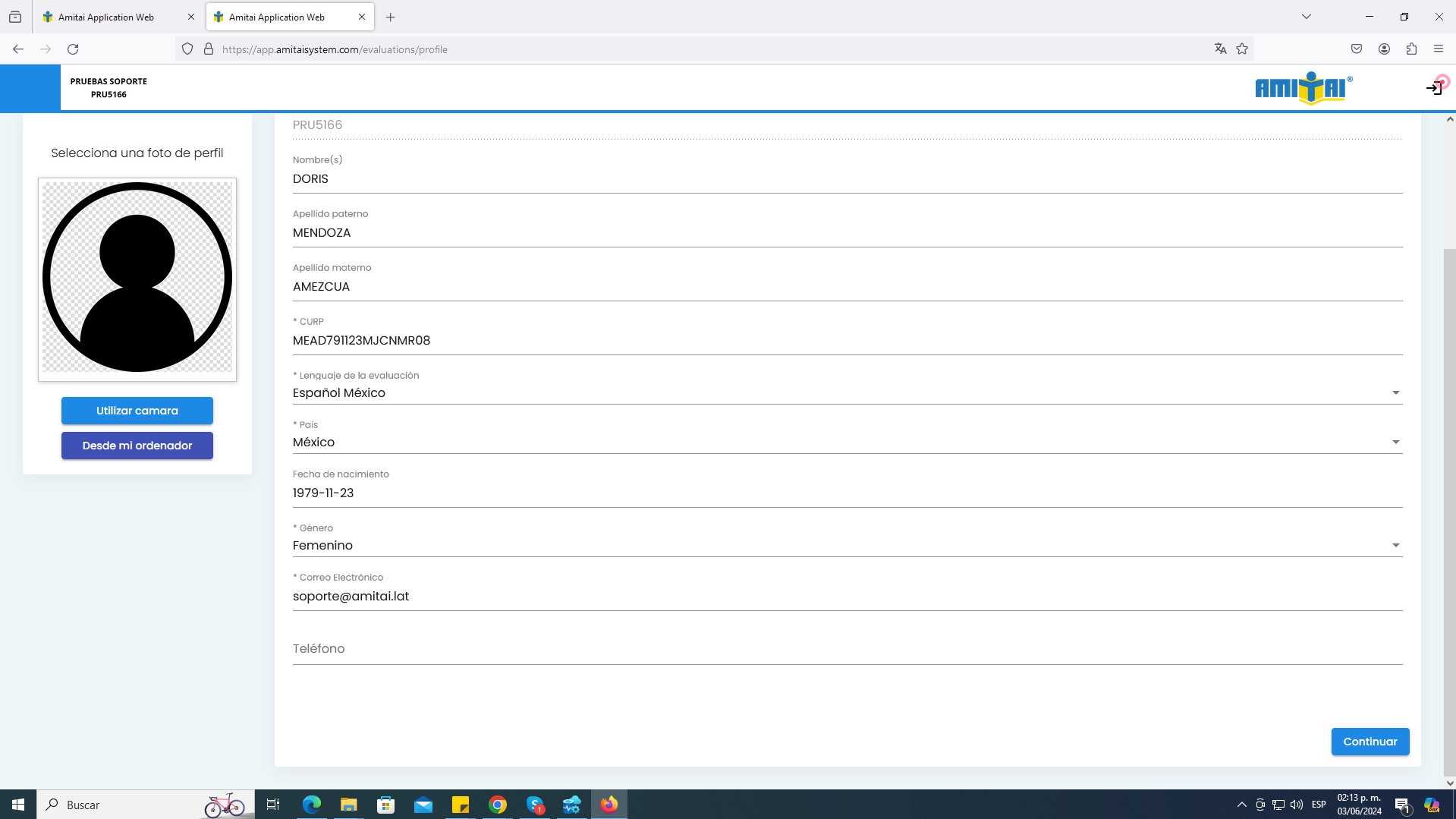Click the AMITAI logo

pos(1303,88)
